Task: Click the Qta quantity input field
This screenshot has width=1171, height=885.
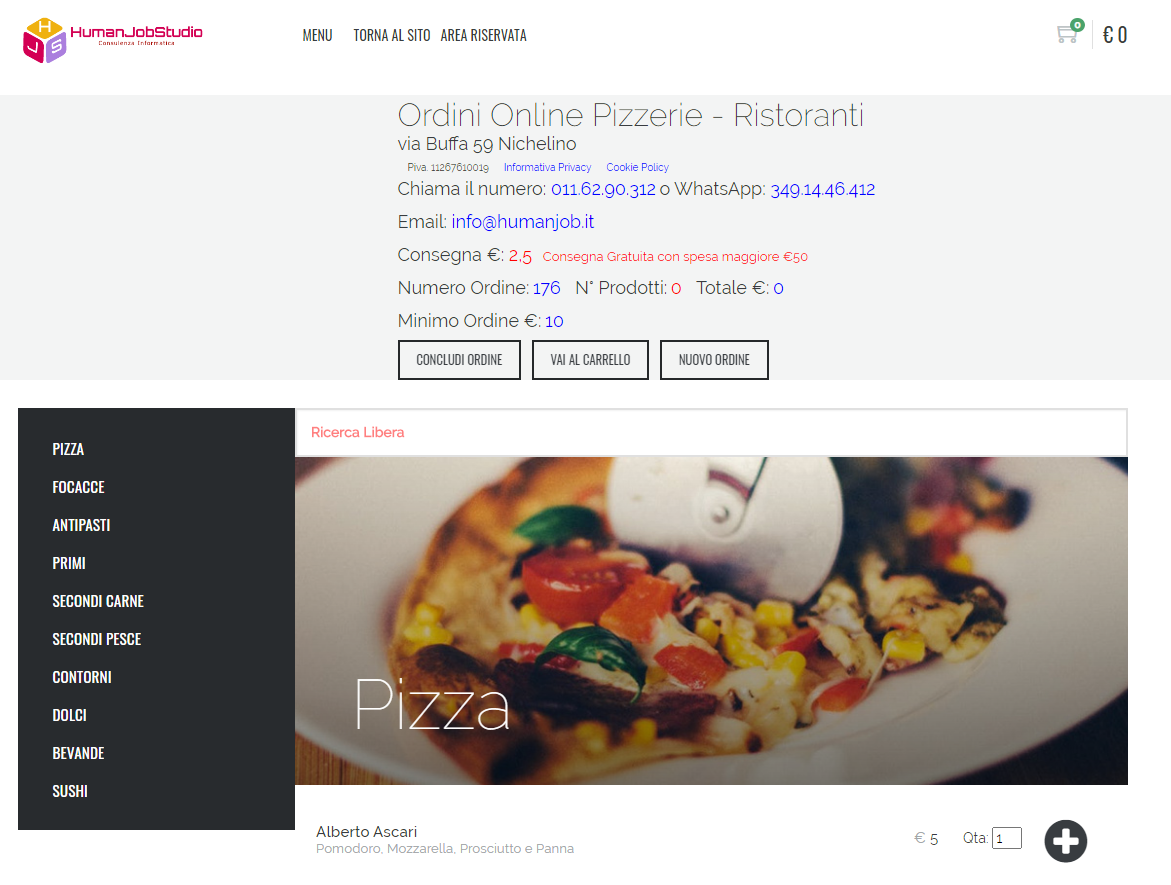Action: click(x=1007, y=838)
